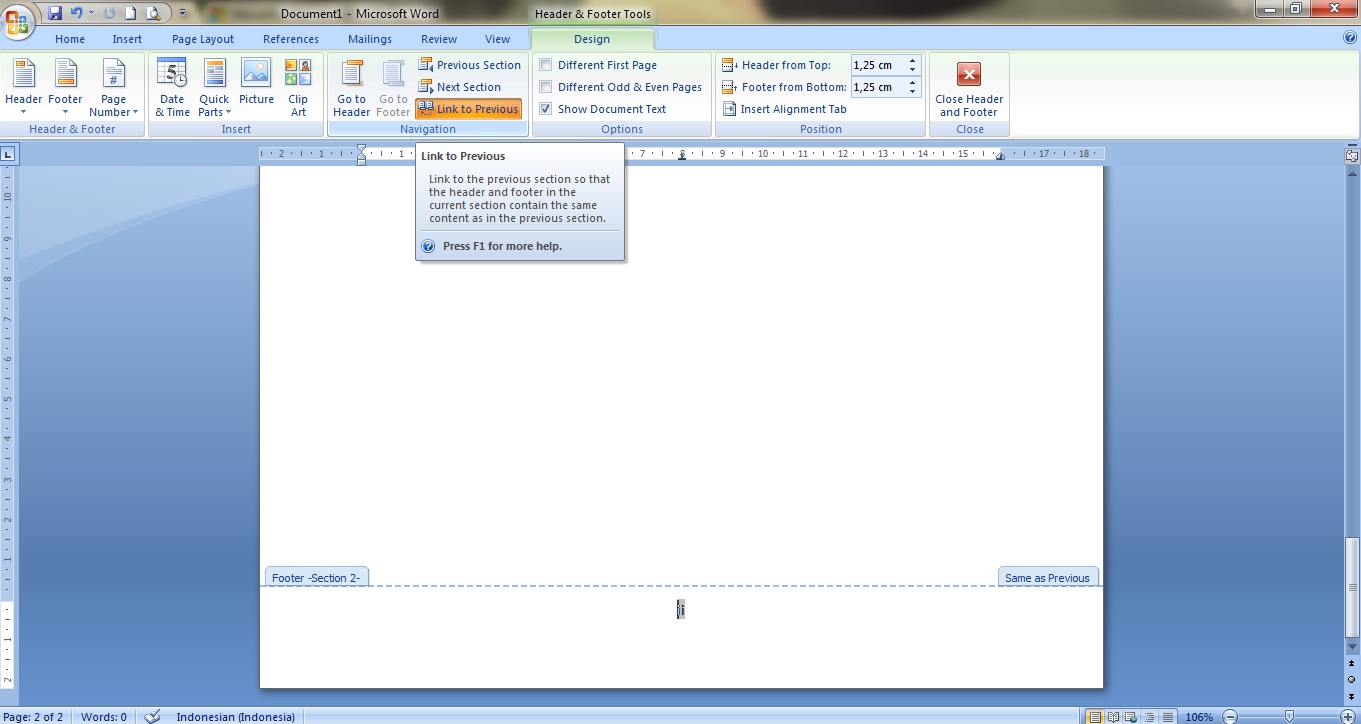This screenshot has height=724, width=1361.
Task: Click the Footer -Section 2- label
Action: tap(316, 577)
